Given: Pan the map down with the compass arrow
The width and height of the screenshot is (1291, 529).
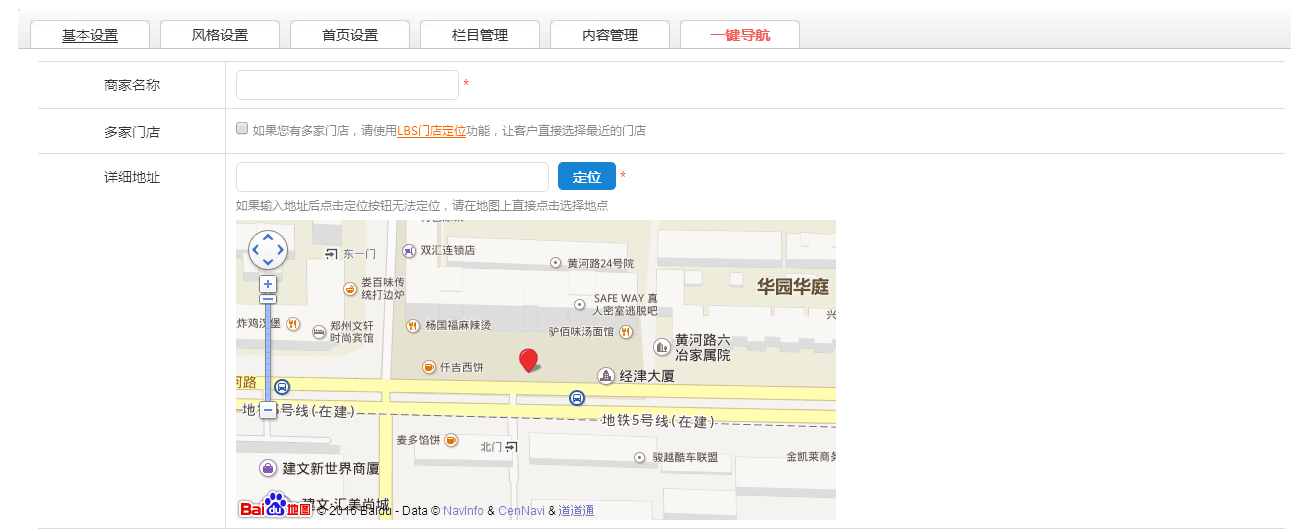Looking at the screenshot, I should 268,262.
